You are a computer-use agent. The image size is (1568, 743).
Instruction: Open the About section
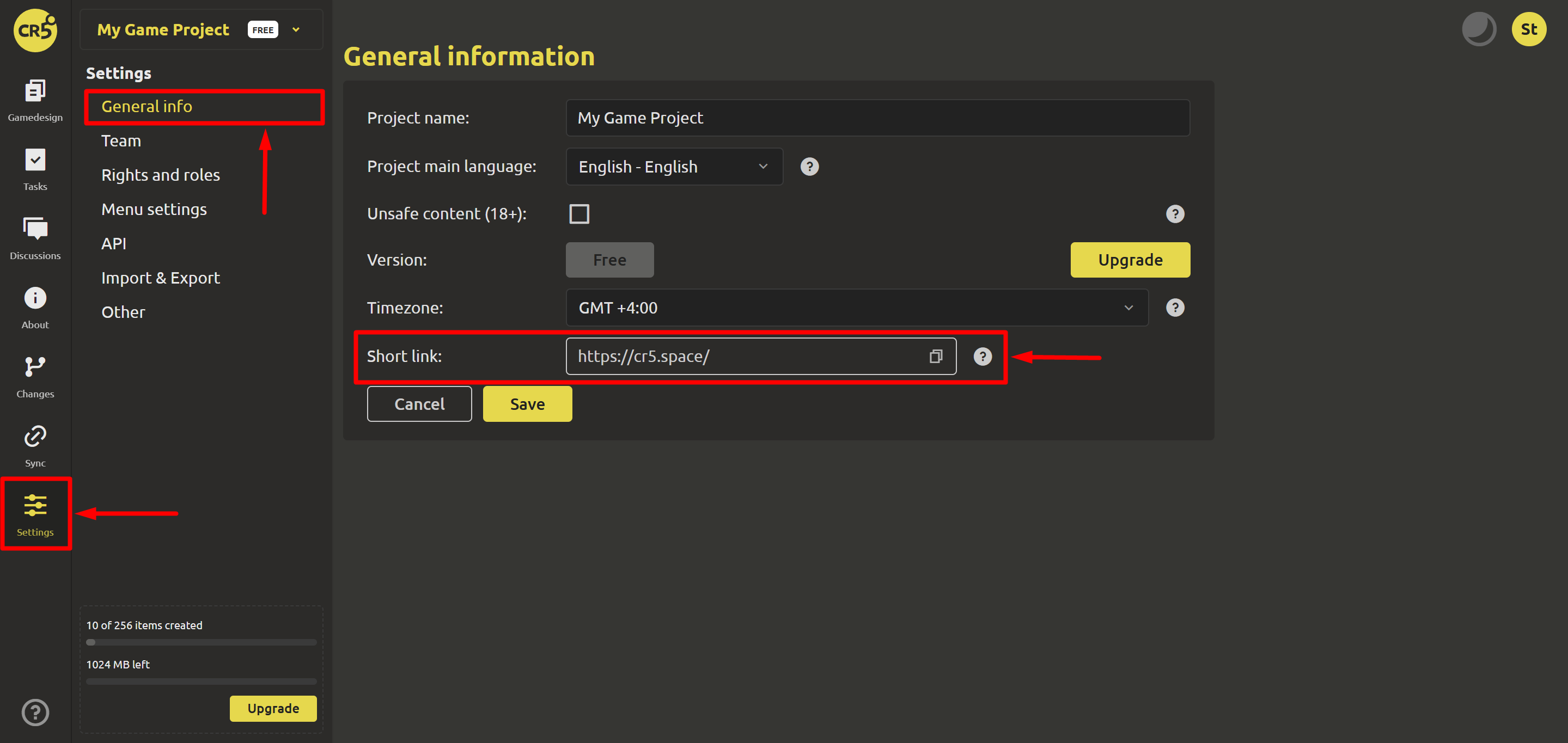35,308
